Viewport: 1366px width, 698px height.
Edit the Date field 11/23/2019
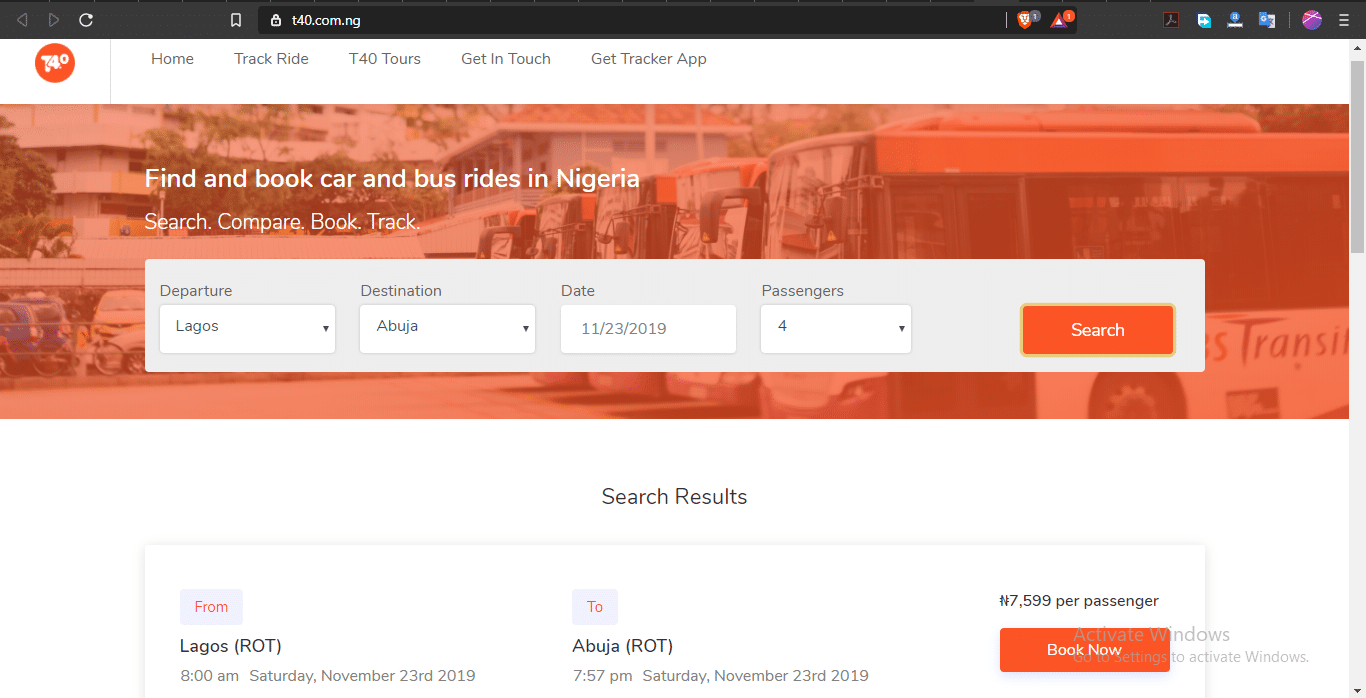coord(648,329)
